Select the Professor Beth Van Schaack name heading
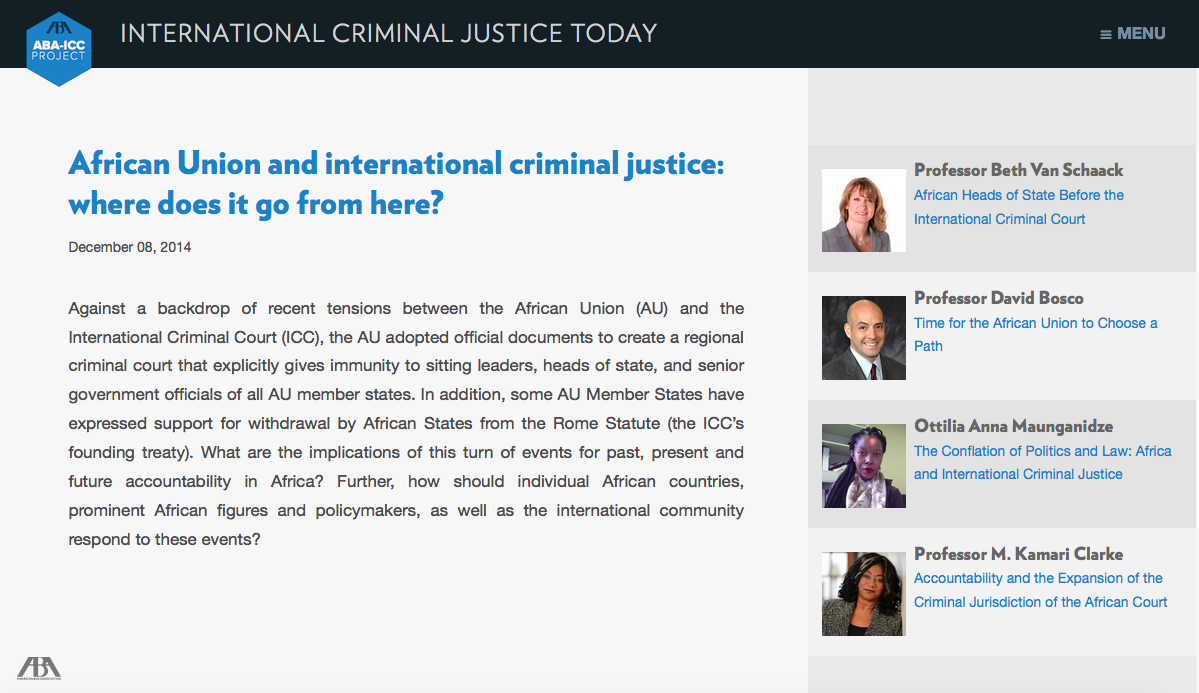The height and width of the screenshot is (693, 1199). [1018, 170]
